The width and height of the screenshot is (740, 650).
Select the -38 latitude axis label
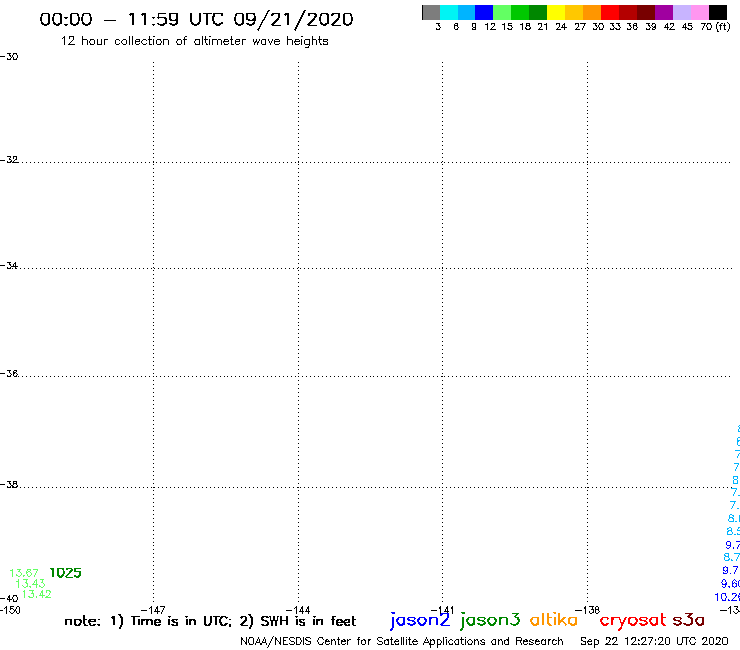pyautogui.click(x=9, y=484)
